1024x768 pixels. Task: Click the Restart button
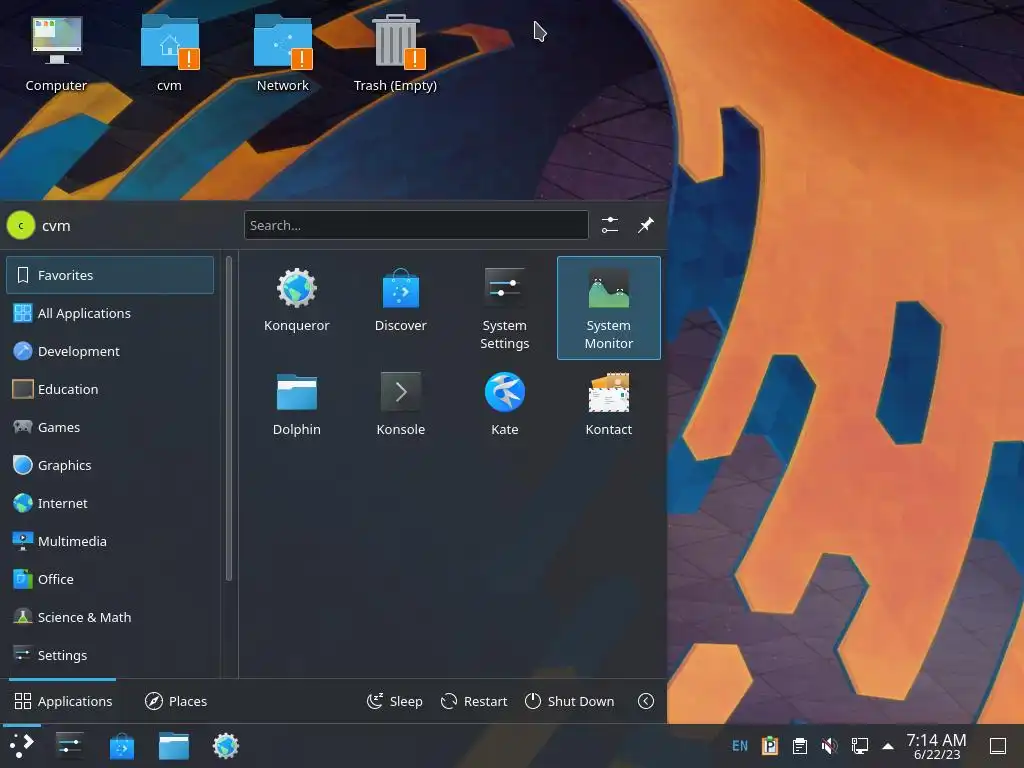pos(474,701)
